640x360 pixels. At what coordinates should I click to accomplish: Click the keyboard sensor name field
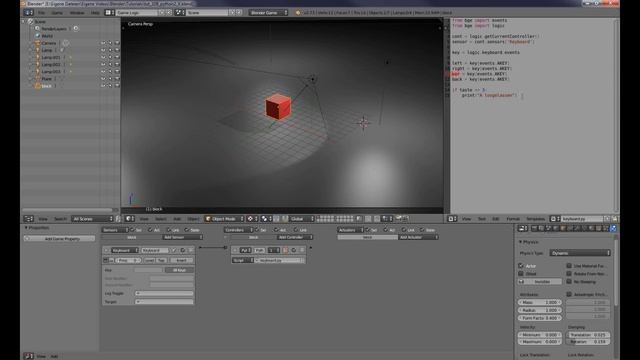(155, 250)
